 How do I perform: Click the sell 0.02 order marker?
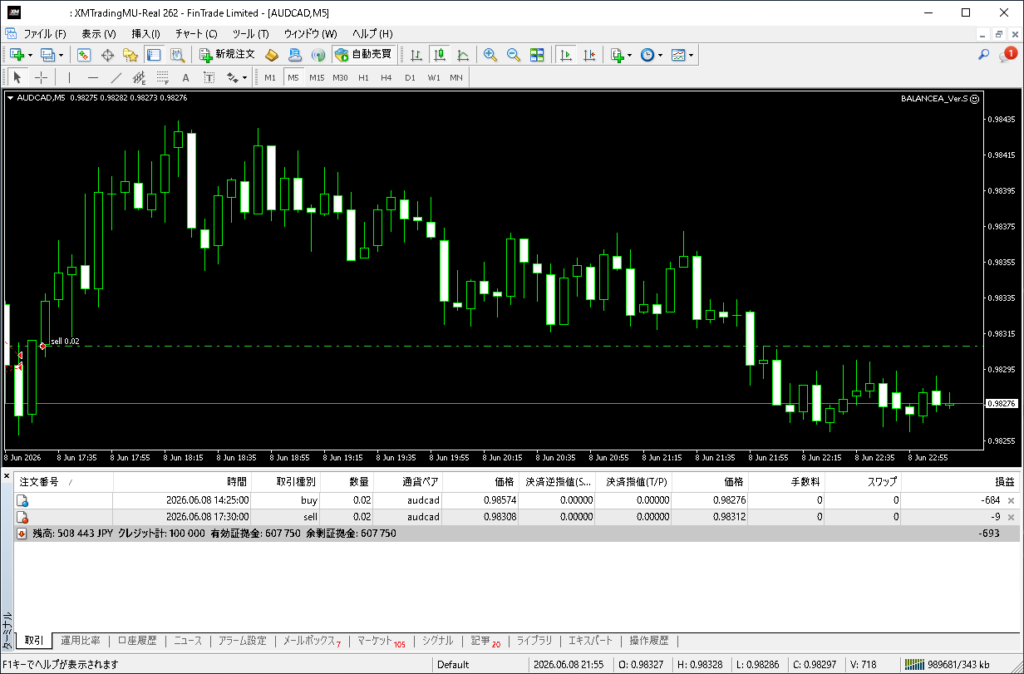pyautogui.click(x=43, y=345)
